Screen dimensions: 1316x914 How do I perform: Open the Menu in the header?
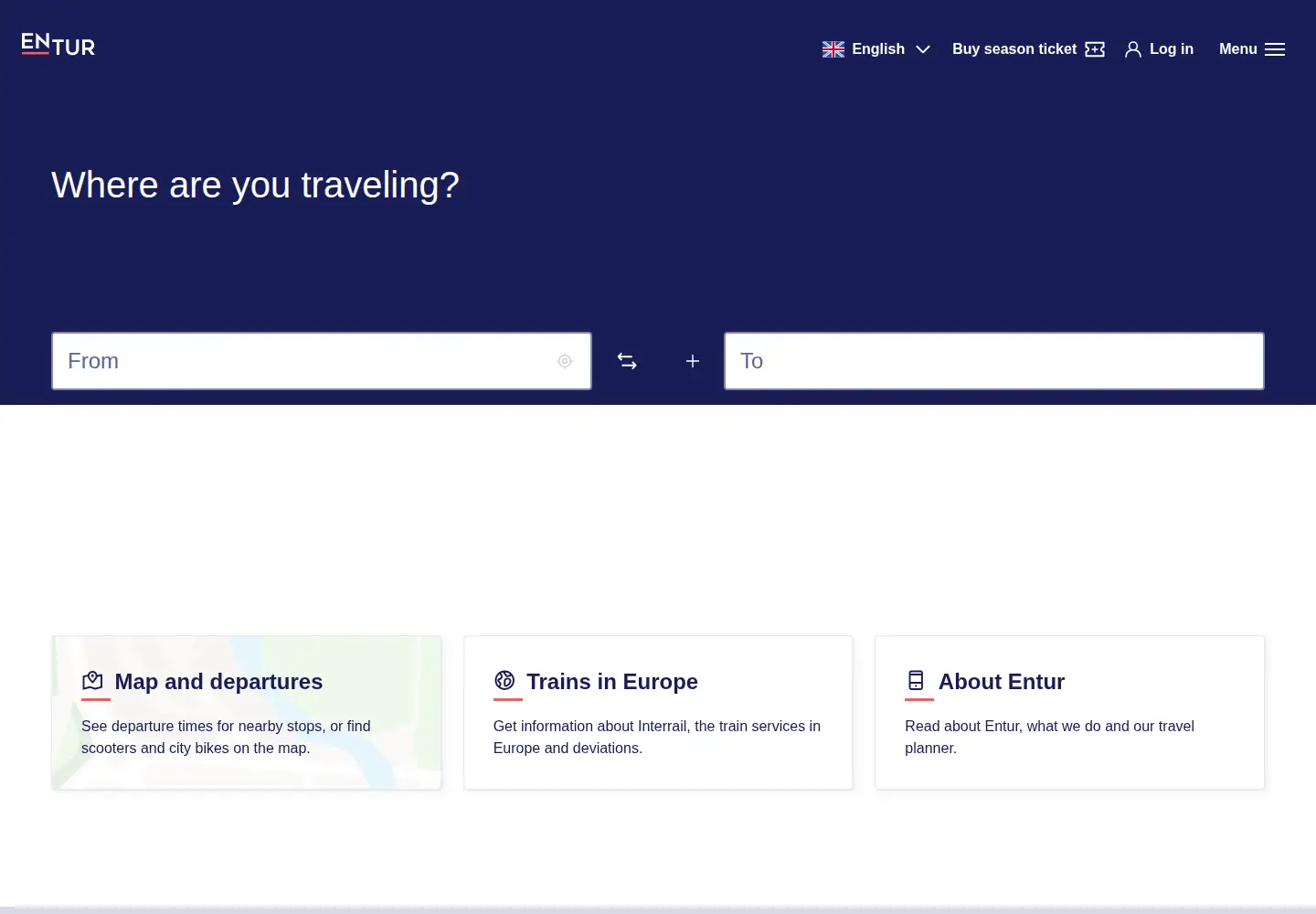pyautogui.click(x=1252, y=49)
